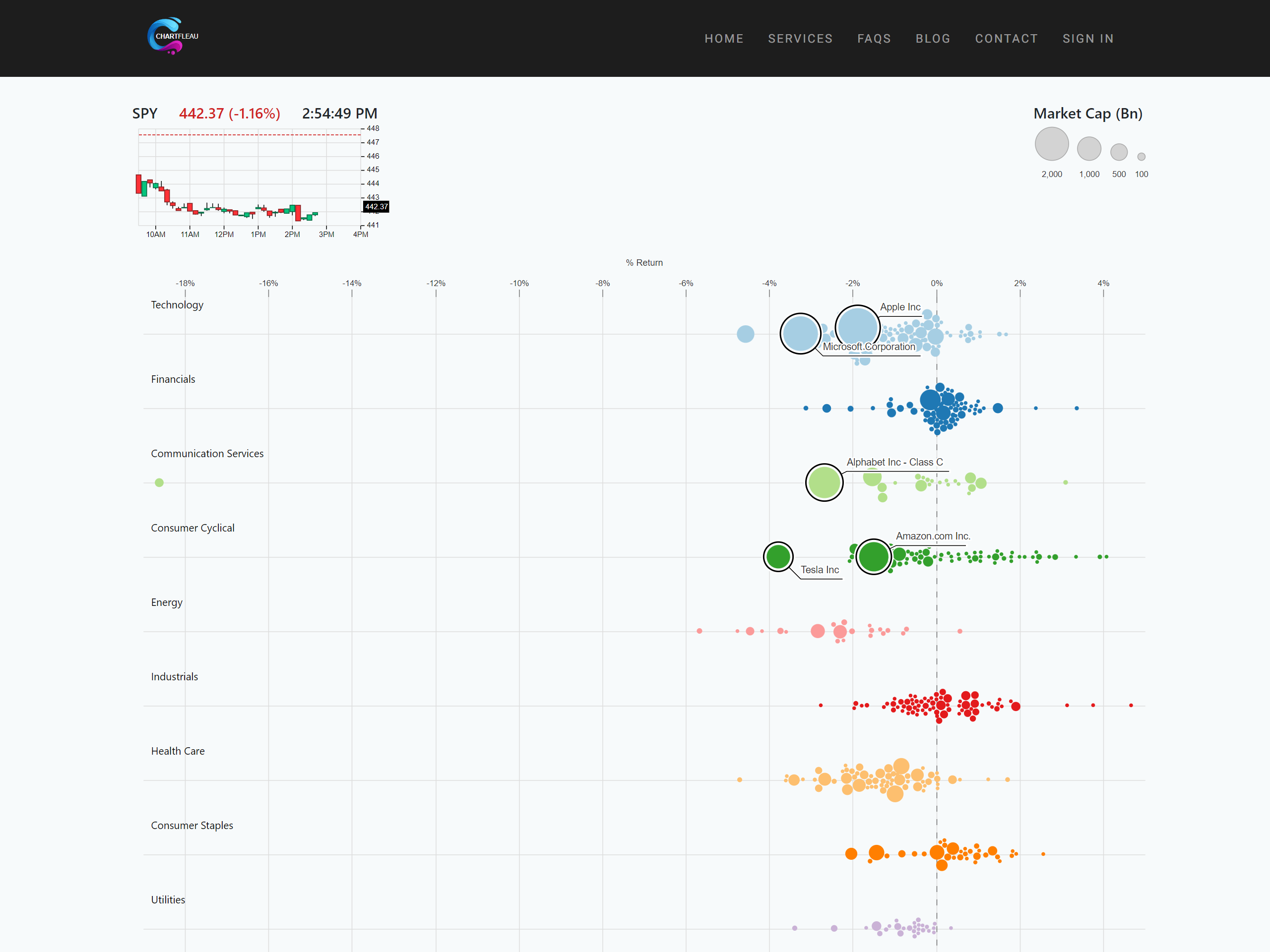Click the 2,000 market cap legend circle
The image size is (1270, 952).
tap(1052, 143)
